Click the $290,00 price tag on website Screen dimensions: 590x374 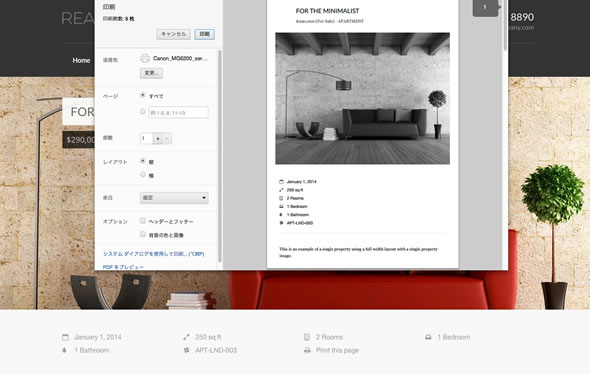[79, 140]
